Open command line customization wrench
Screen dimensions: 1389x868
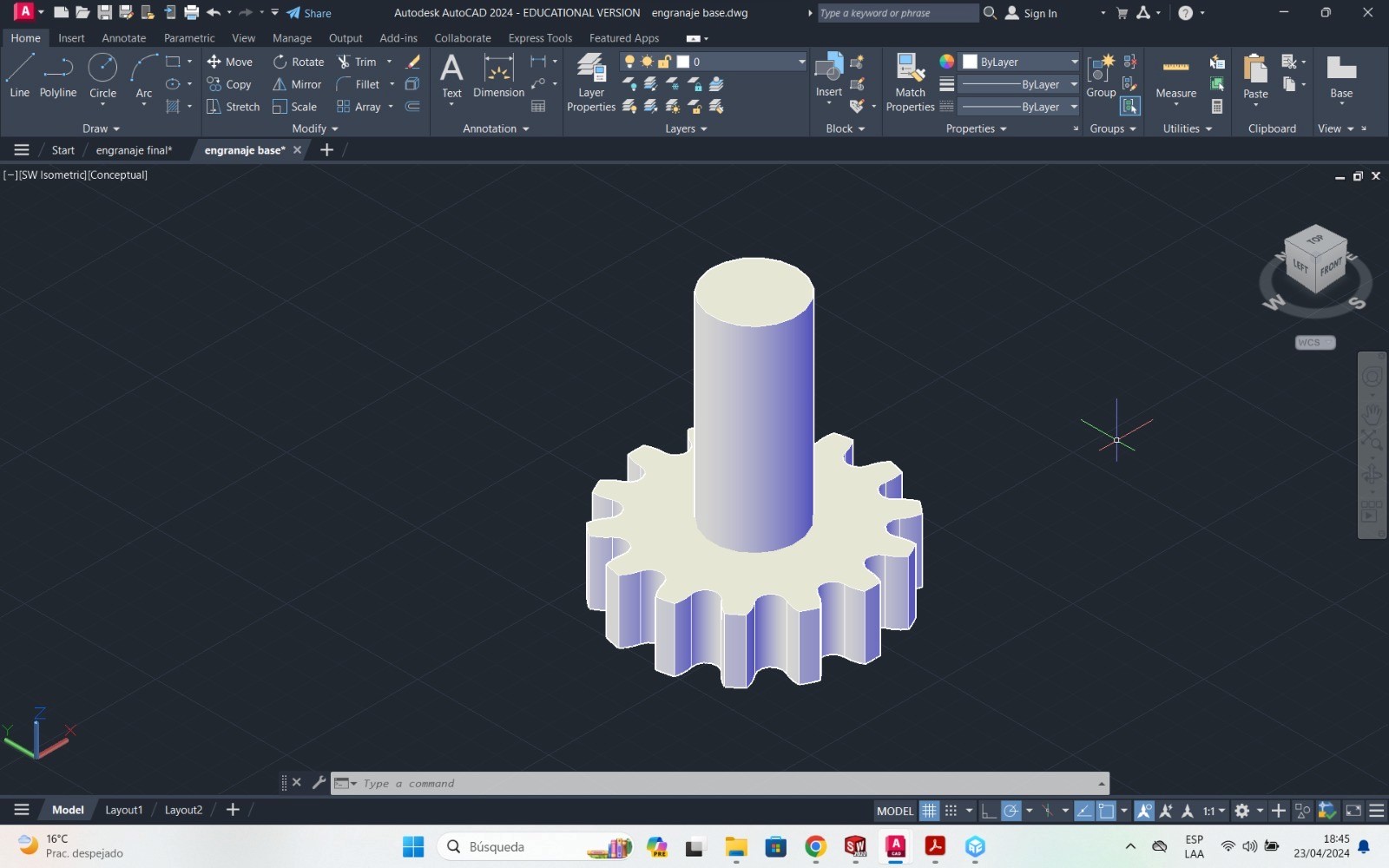pyautogui.click(x=319, y=783)
